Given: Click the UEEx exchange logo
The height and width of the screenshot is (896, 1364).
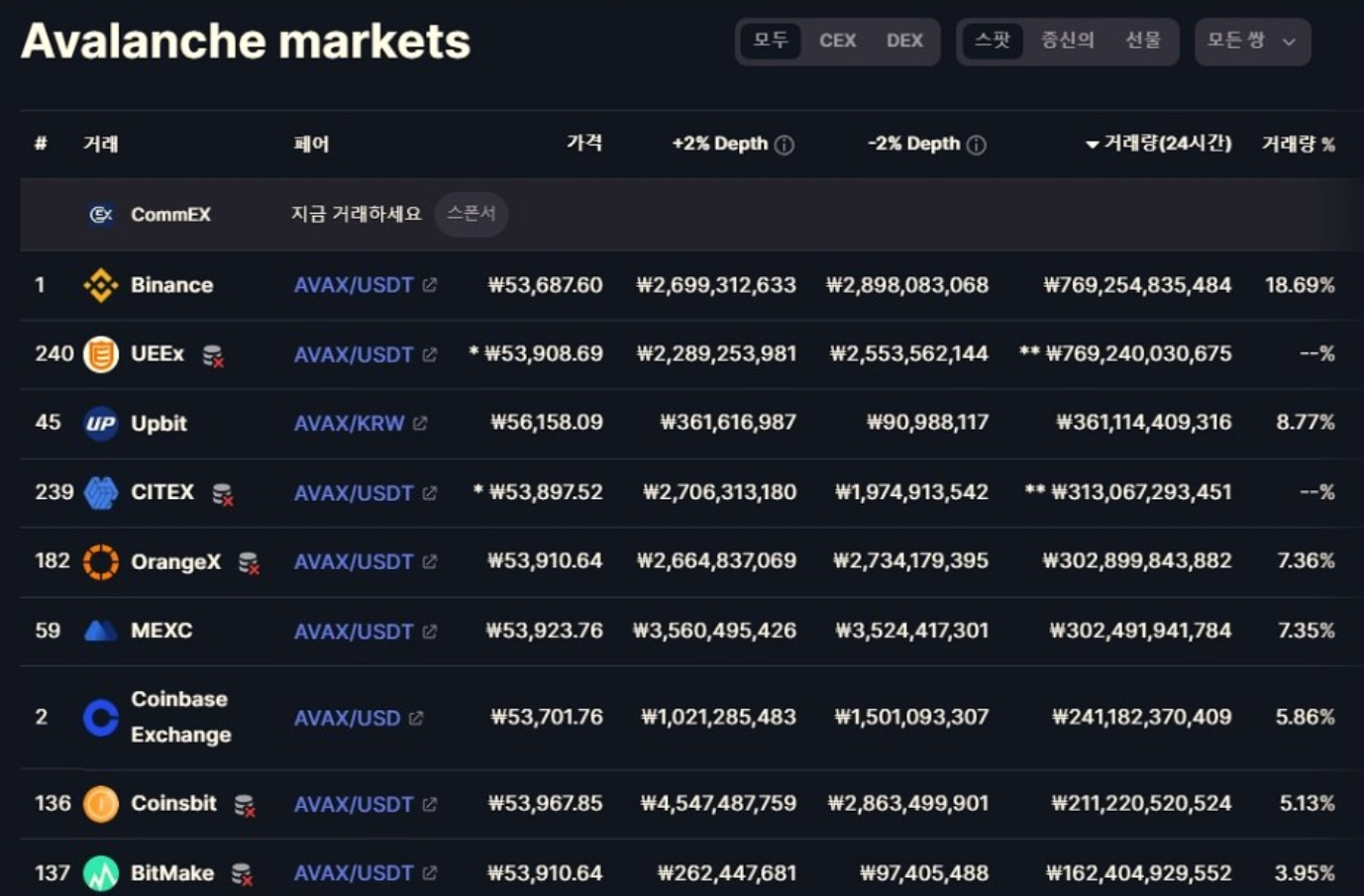Looking at the screenshot, I should click(x=100, y=354).
